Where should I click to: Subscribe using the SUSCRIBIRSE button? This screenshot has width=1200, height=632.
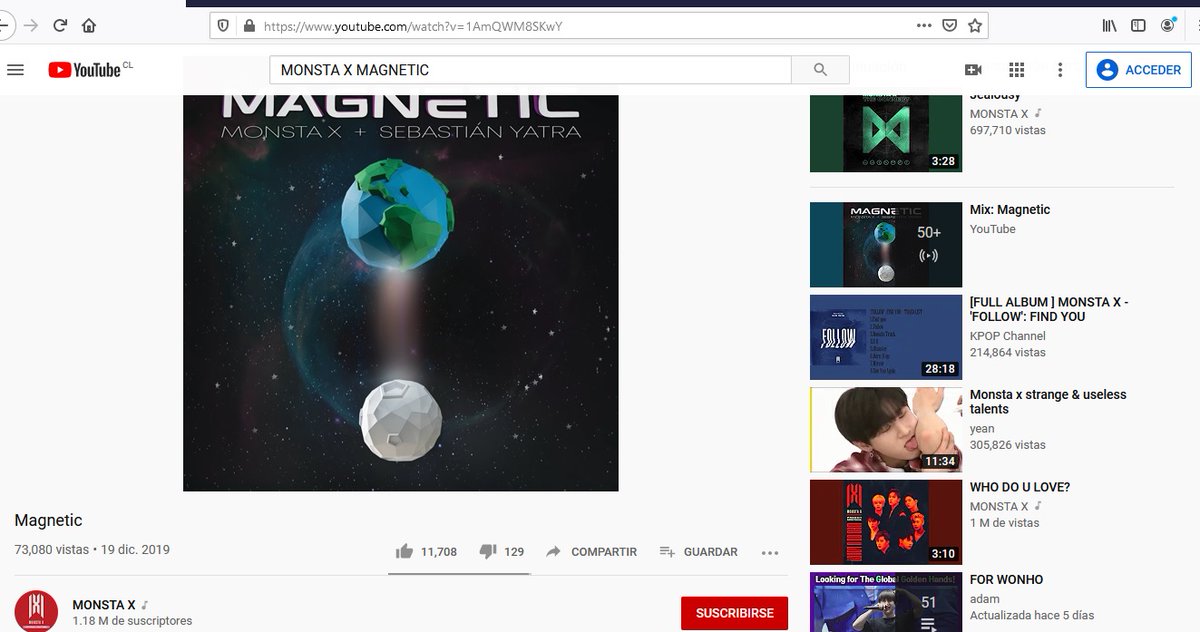(734, 613)
